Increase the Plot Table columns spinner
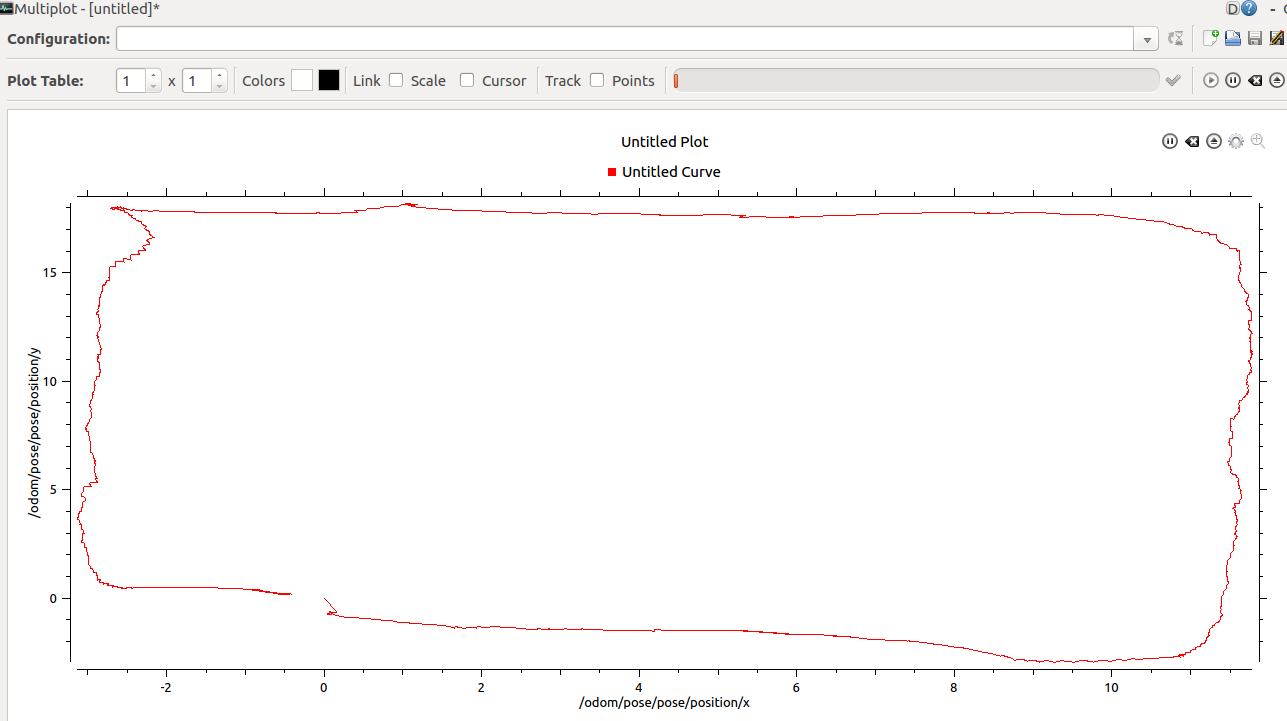1287x721 pixels. coord(219,75)
